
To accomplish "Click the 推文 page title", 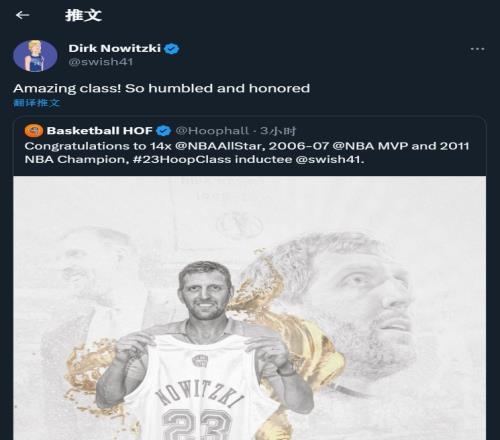I will click(x=83, y=15).
